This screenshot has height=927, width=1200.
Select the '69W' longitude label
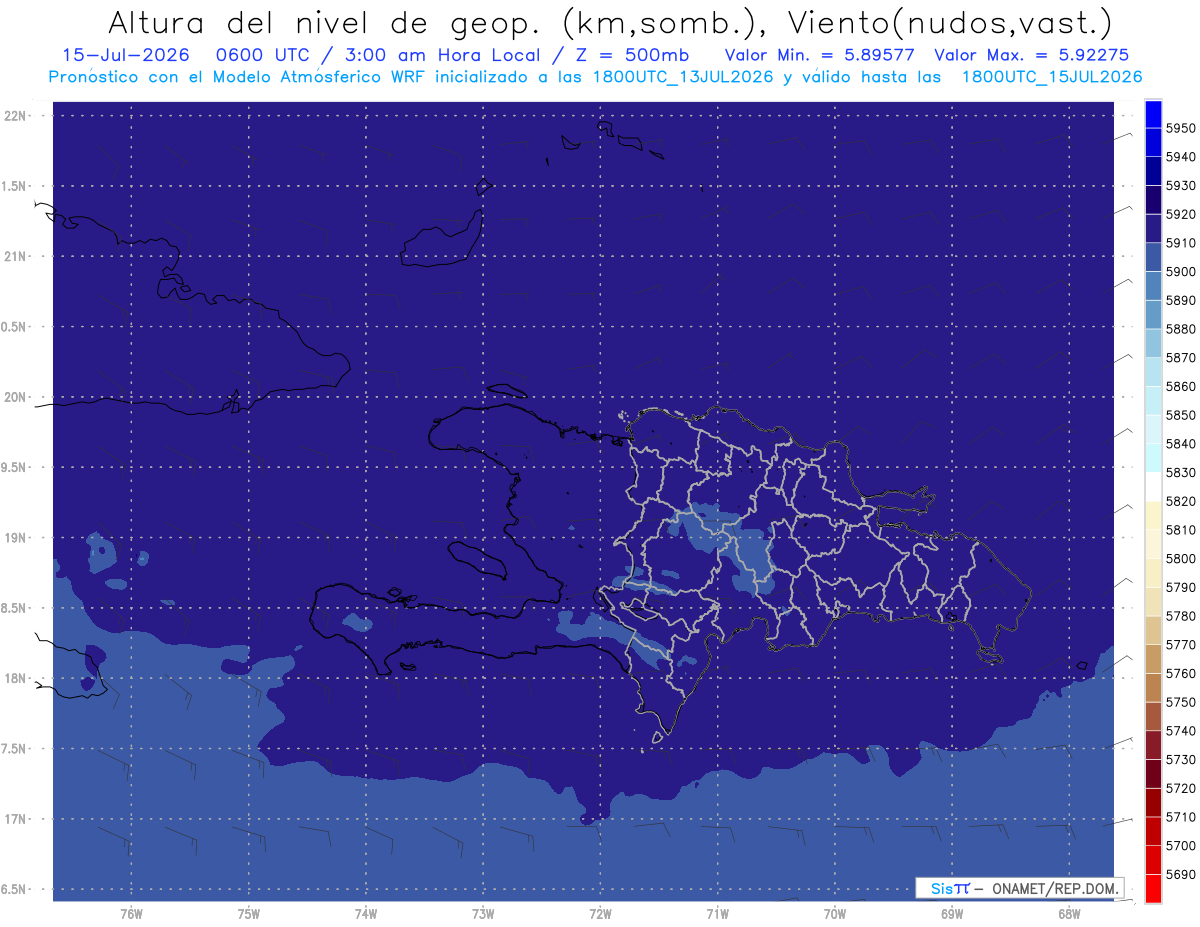click(x=952, y=914)
